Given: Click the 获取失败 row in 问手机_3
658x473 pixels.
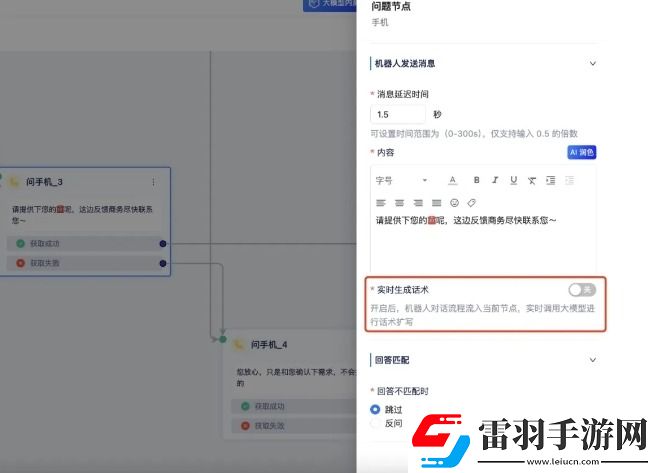Looking at the screenshot, I should (84, 263).
